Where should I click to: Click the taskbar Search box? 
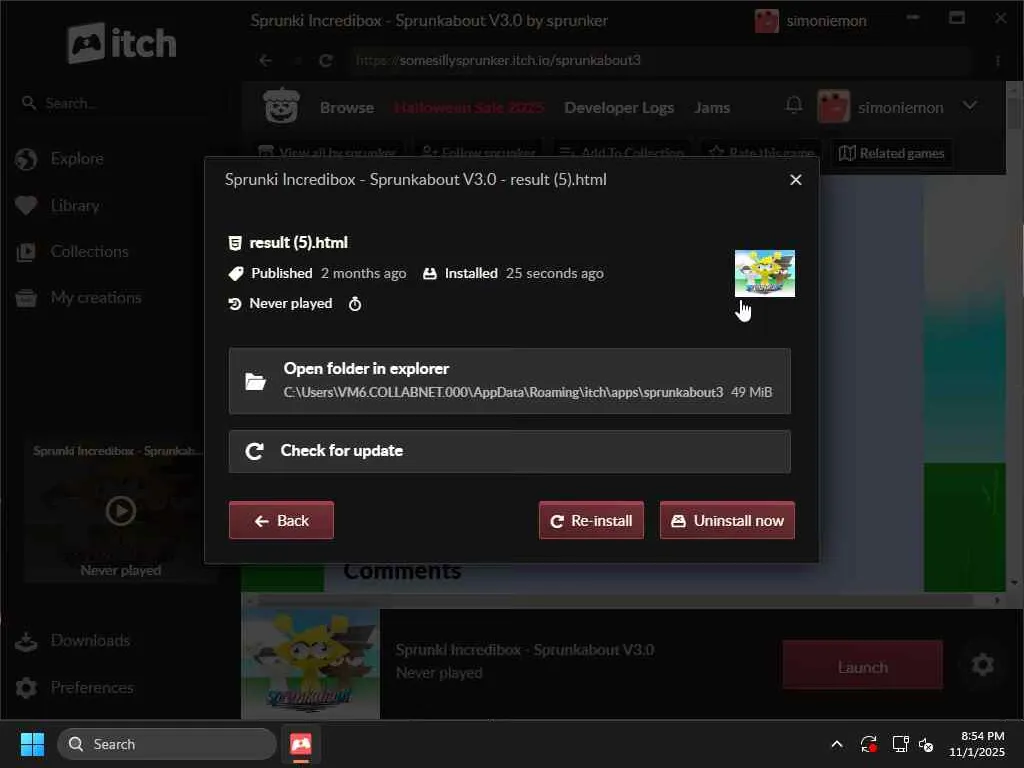point(167,744)
